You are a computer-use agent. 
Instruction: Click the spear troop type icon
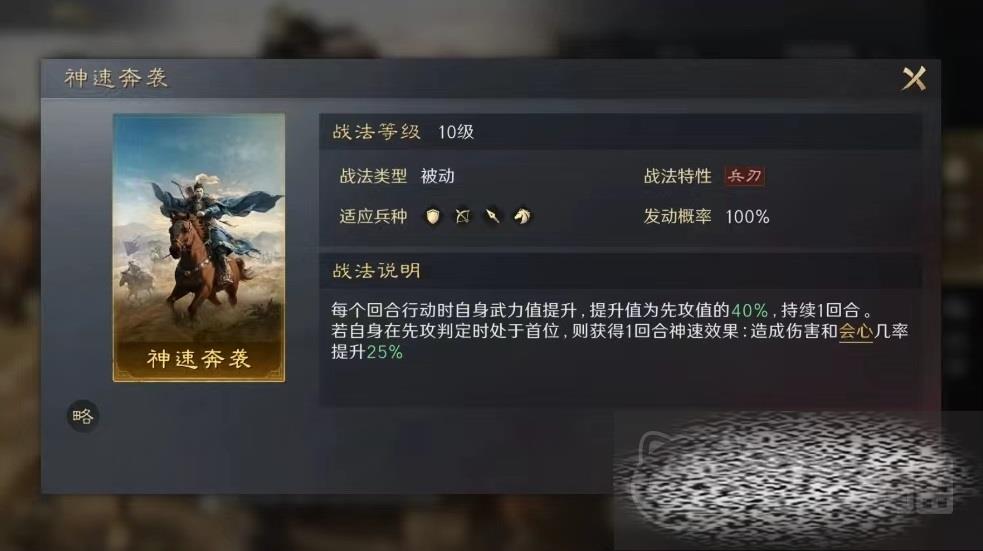tap(493, 216)
